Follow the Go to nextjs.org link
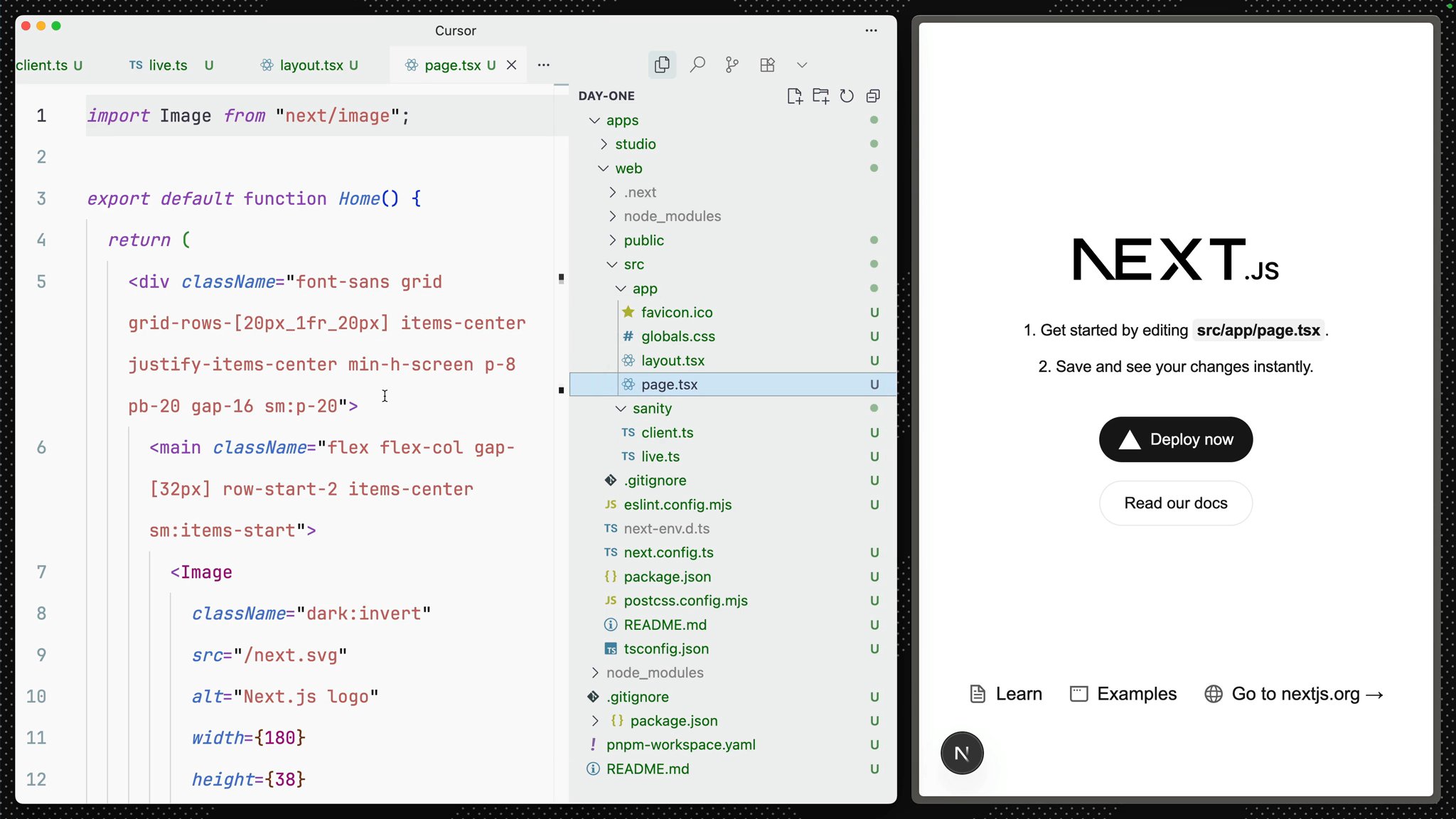 point(1294,694)
